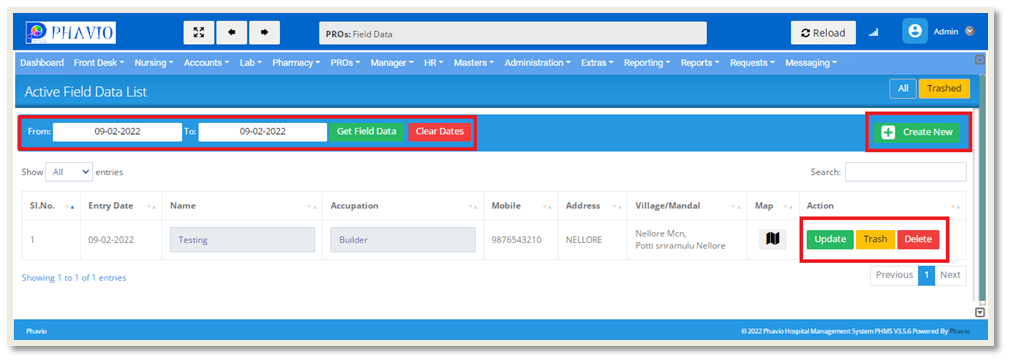Expand the Pharmacy menu
The width and height of the screenshot is (1009, 361).
[296, 62]
